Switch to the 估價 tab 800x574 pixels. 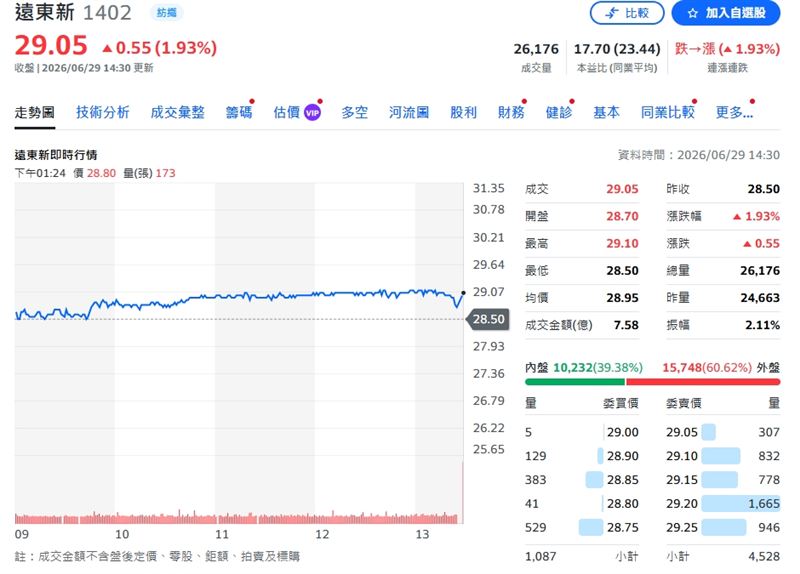tap(287, 112)
